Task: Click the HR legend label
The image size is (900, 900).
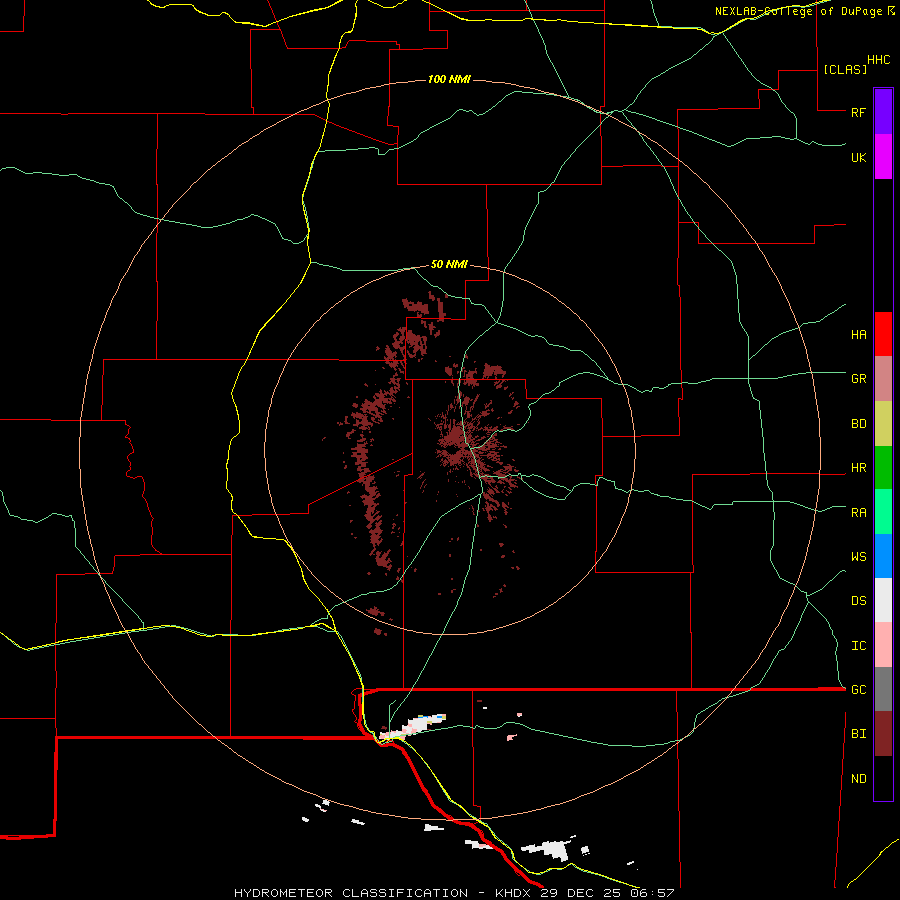Action: pos(858,468)
